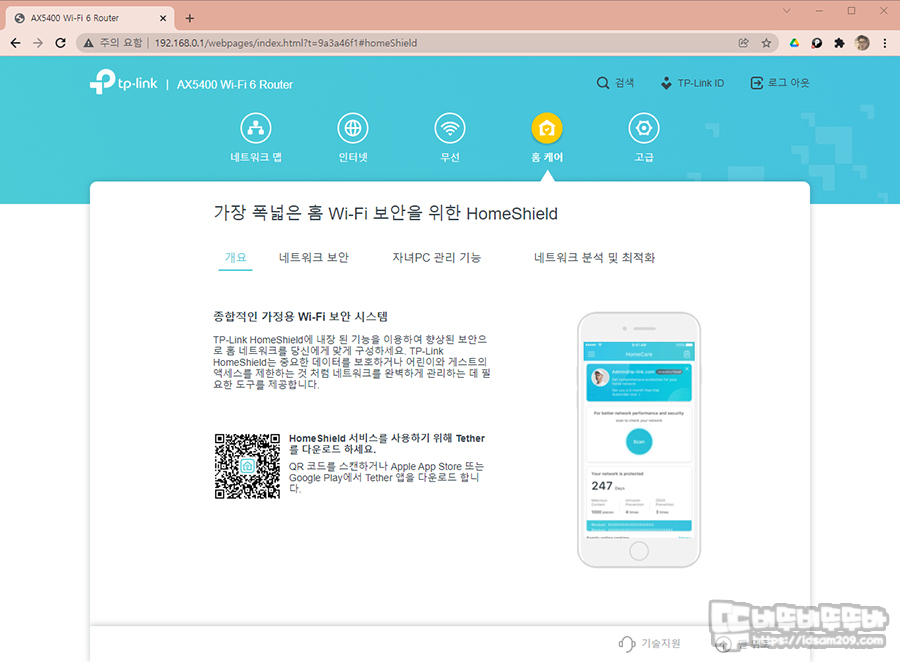Bookmark this page with star icon

tap(766, 43)
